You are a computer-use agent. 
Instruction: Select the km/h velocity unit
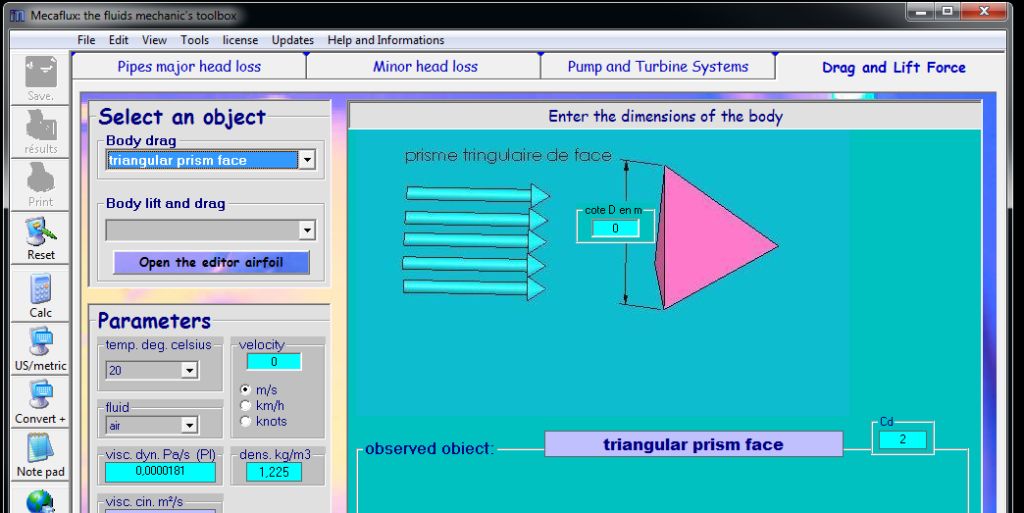(x=245, y=405)
